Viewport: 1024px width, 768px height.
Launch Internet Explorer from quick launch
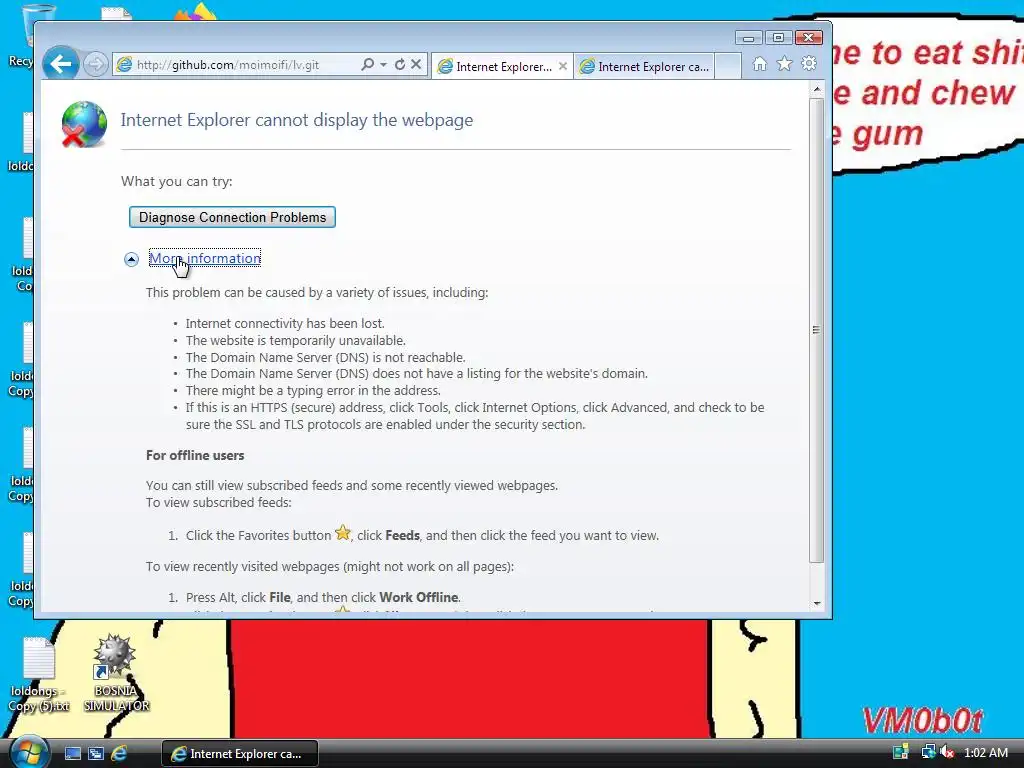[x=119, y=754]
